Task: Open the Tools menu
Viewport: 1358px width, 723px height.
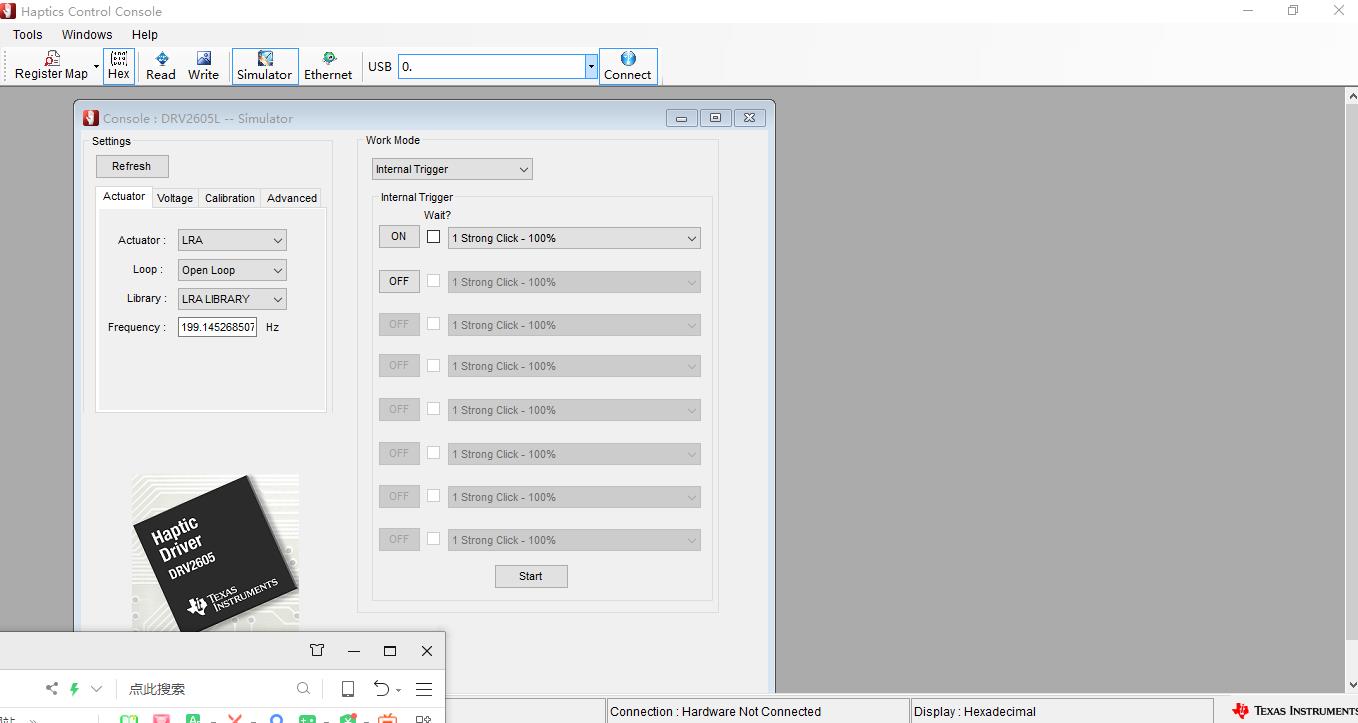Action: click(x=28, y=34)
